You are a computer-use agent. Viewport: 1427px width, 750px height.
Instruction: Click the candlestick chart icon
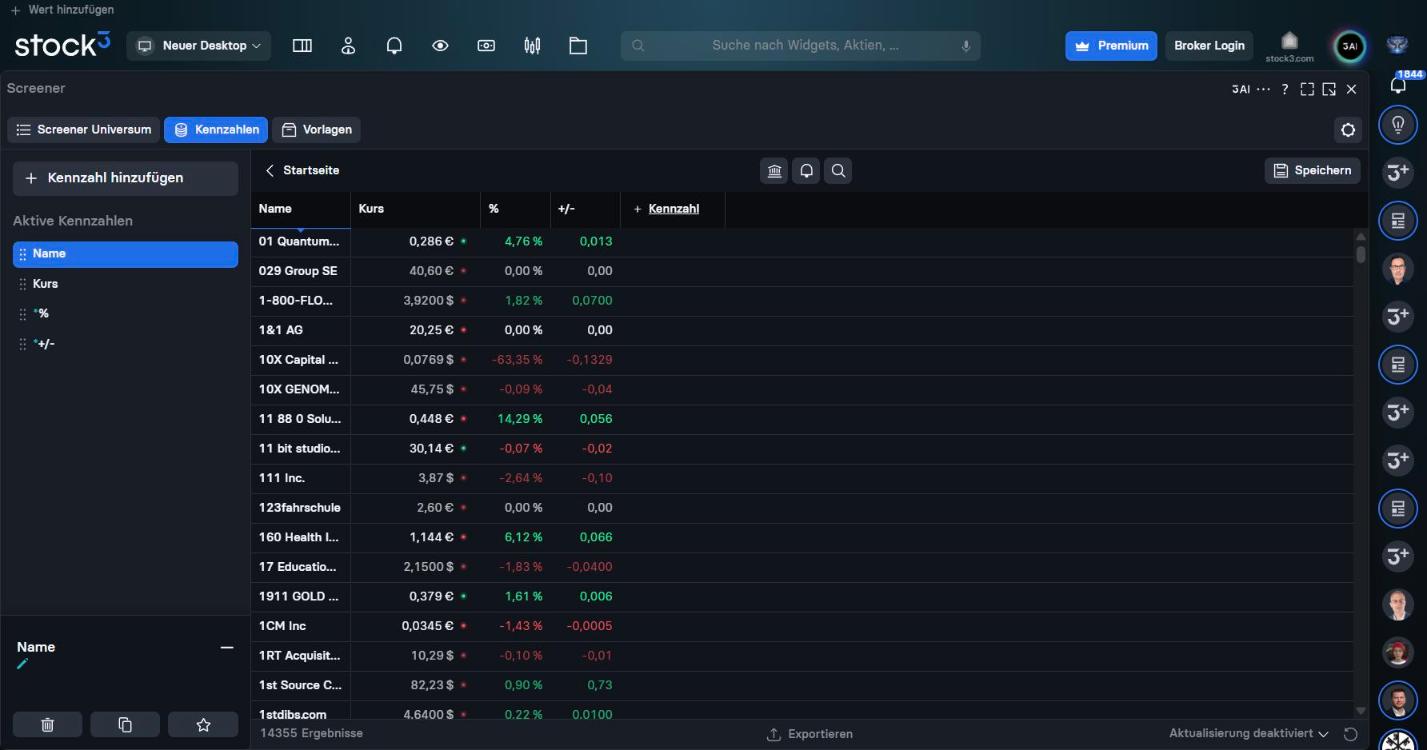pyautogui.click(x=532, y=45)
